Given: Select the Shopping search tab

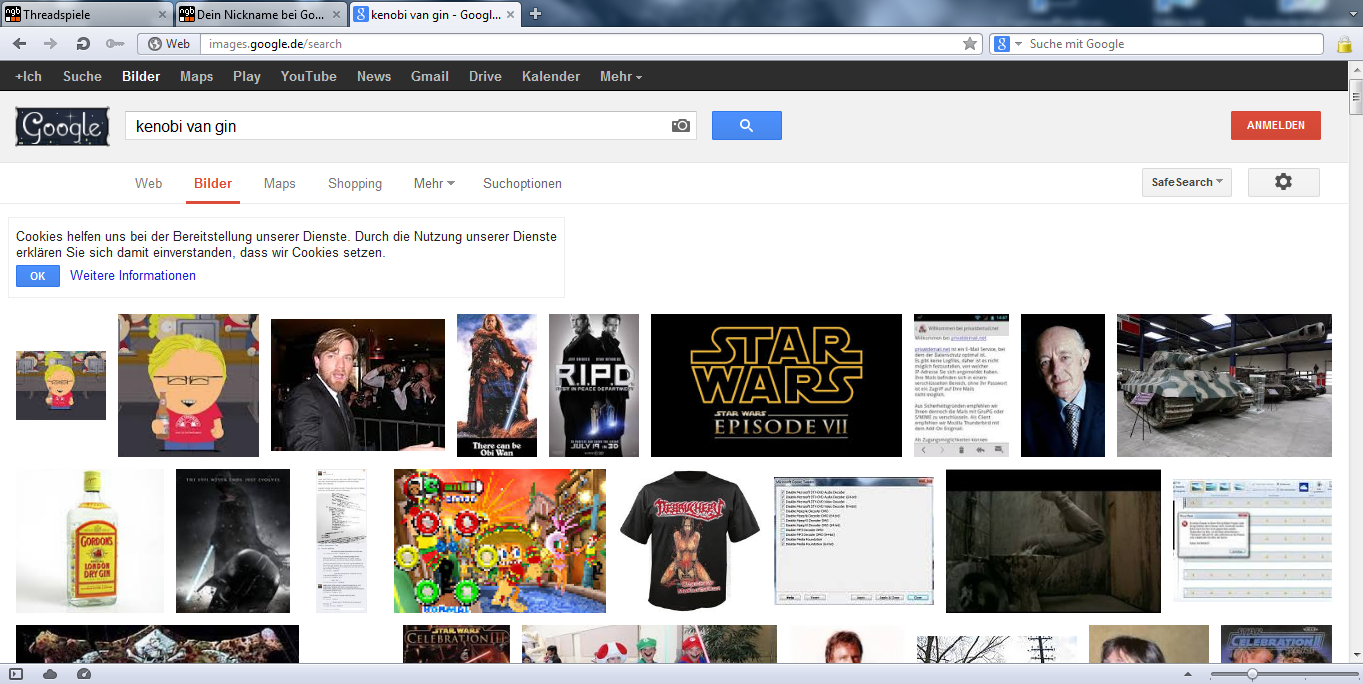Looking at the screenshot, I should [x=355, y=183].
